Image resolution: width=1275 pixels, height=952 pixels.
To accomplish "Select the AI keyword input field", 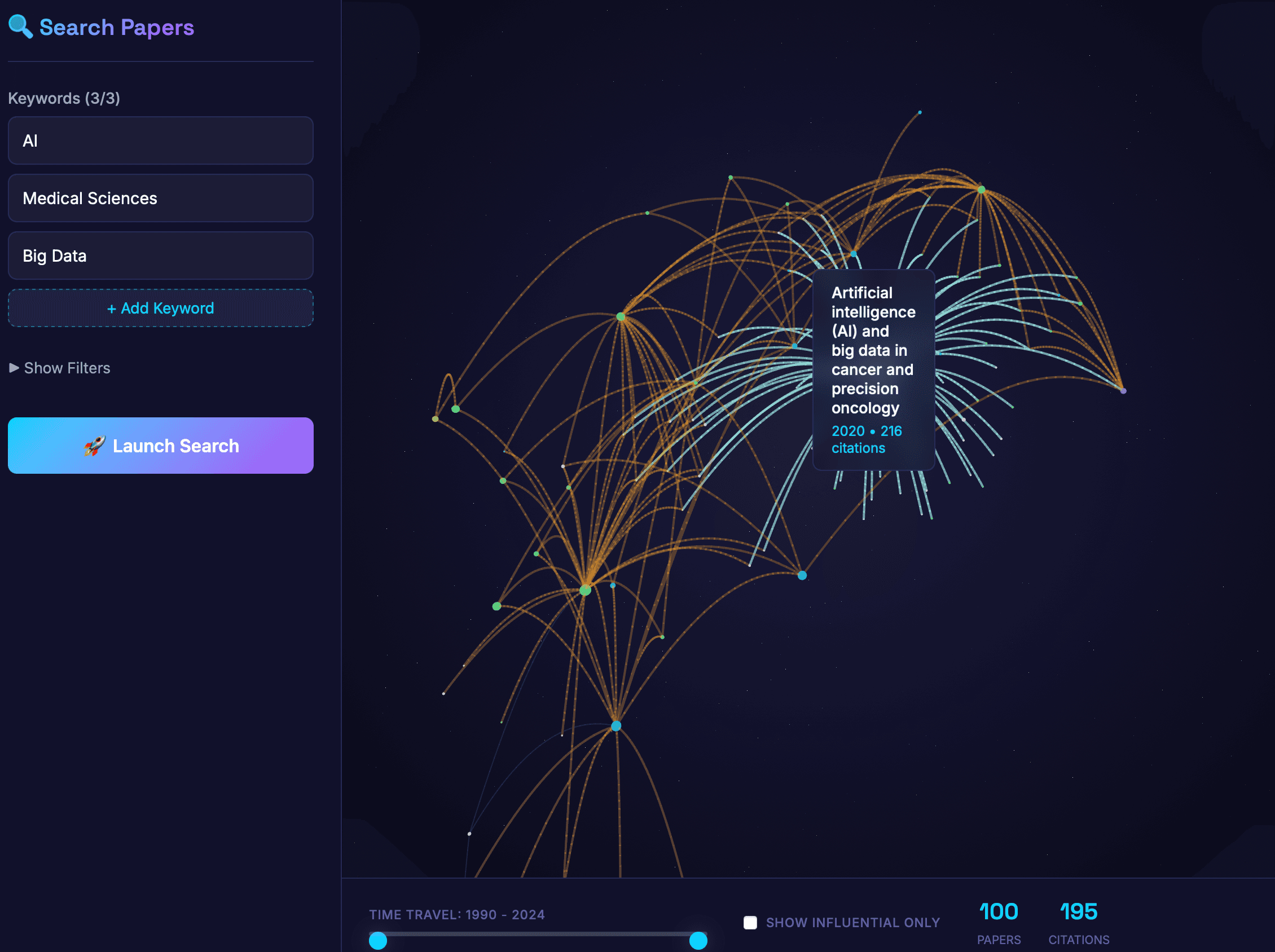I will coord(160,140).
